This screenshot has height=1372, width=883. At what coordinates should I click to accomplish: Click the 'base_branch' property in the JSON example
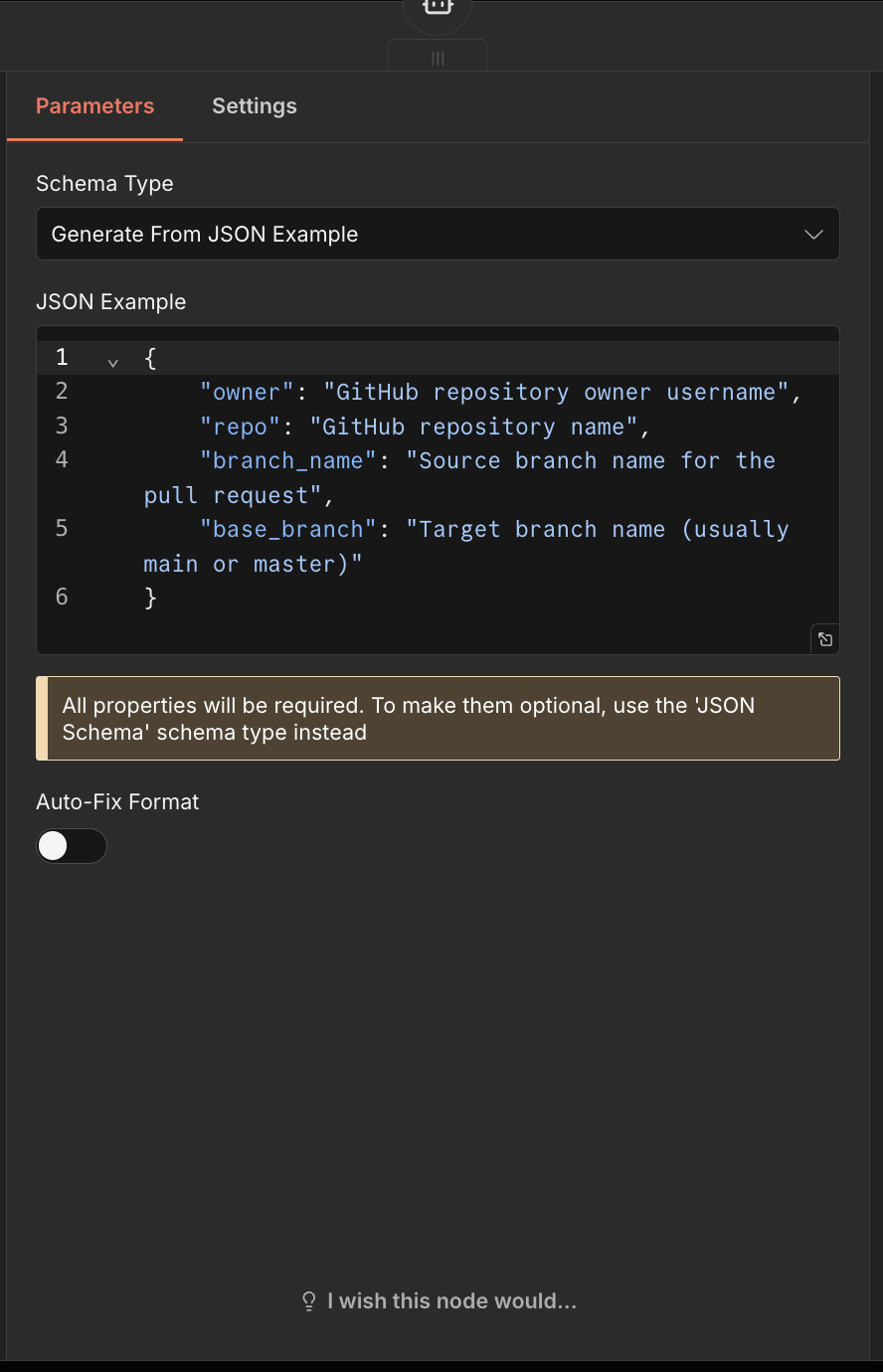pyautogui.click(x=287, y=529)
